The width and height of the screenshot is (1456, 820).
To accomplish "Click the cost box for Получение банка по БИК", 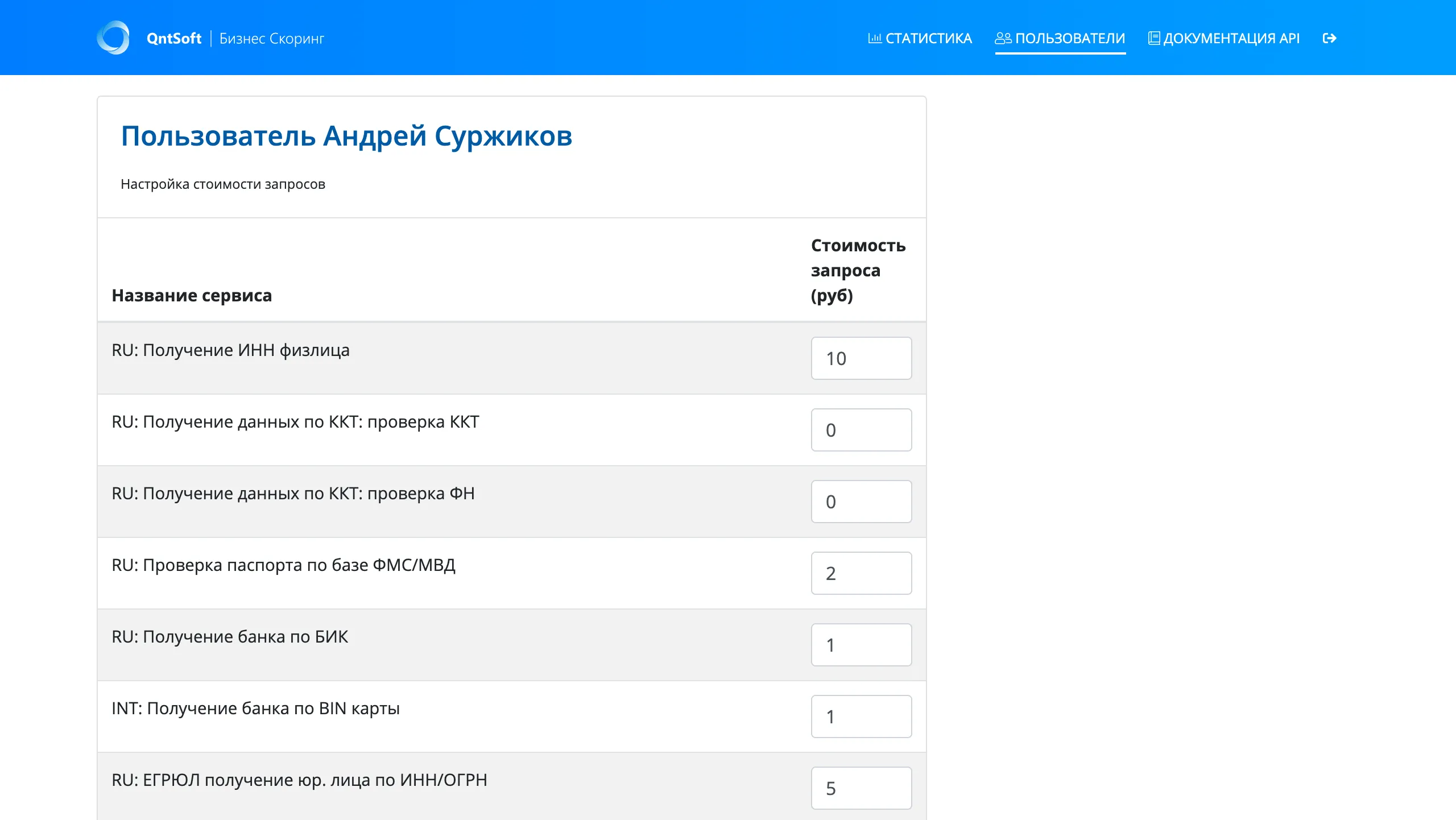I will pyautogui.click(x=861, y=645).
